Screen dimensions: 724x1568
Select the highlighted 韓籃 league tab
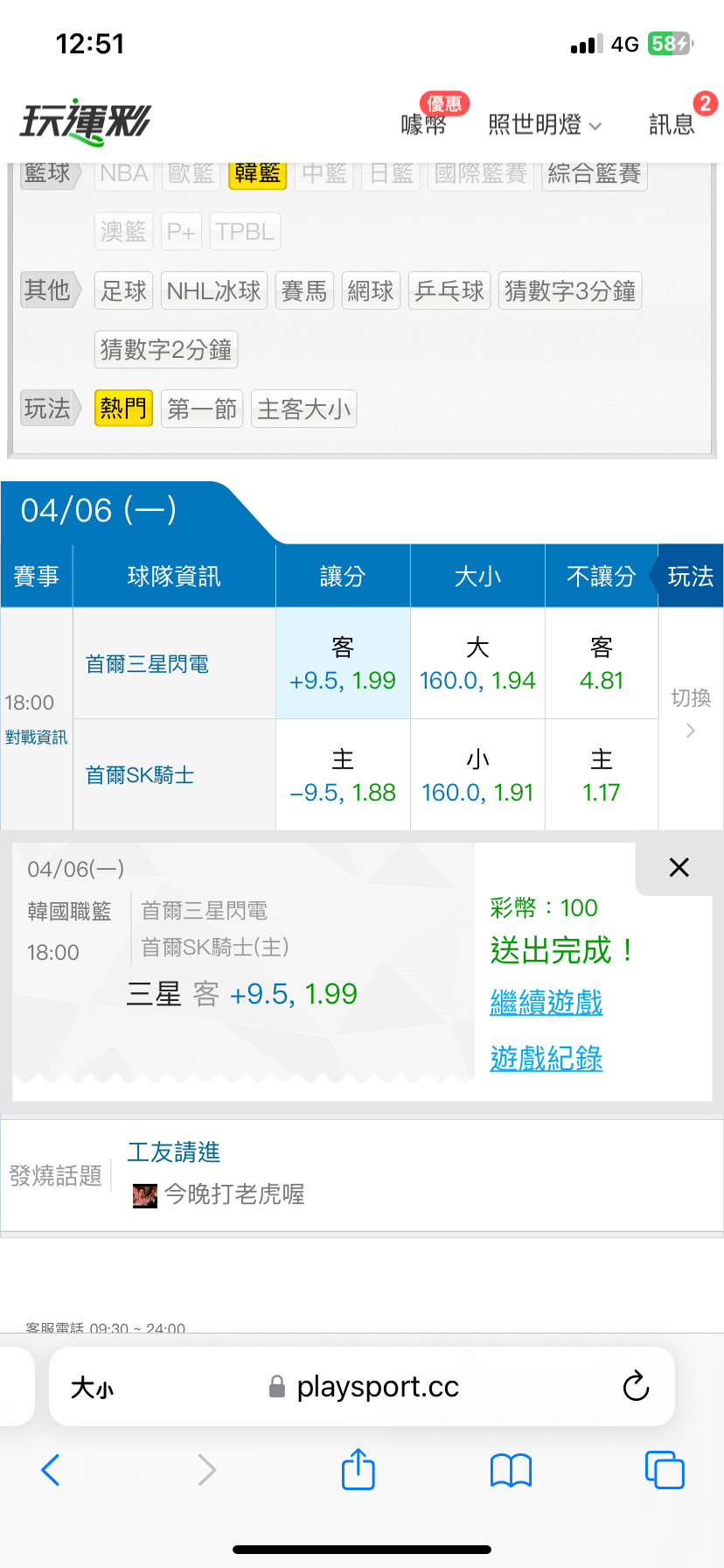click(x=258, y=173)
